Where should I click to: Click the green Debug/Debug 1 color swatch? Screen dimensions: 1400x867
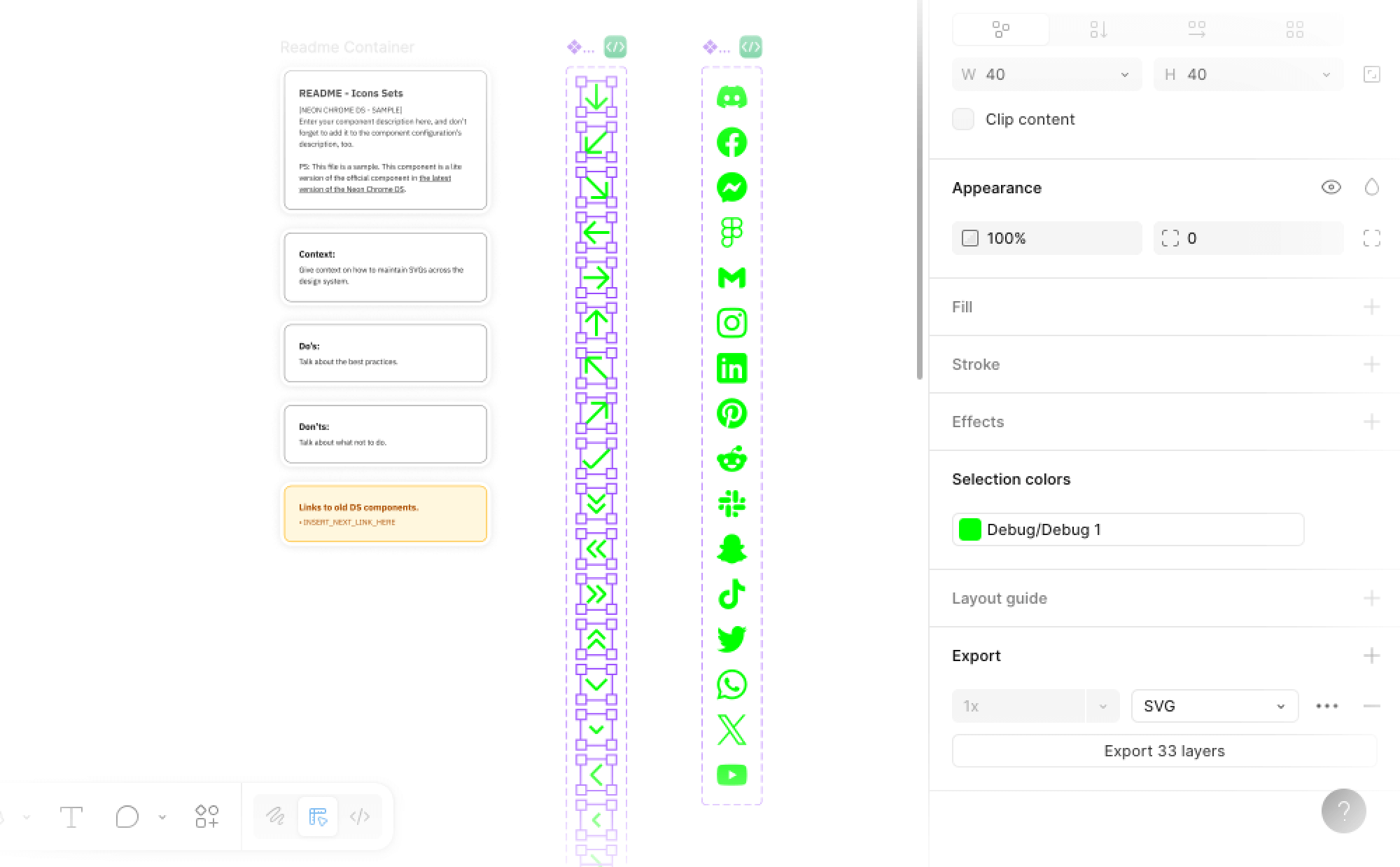click(x=969, y=529)
